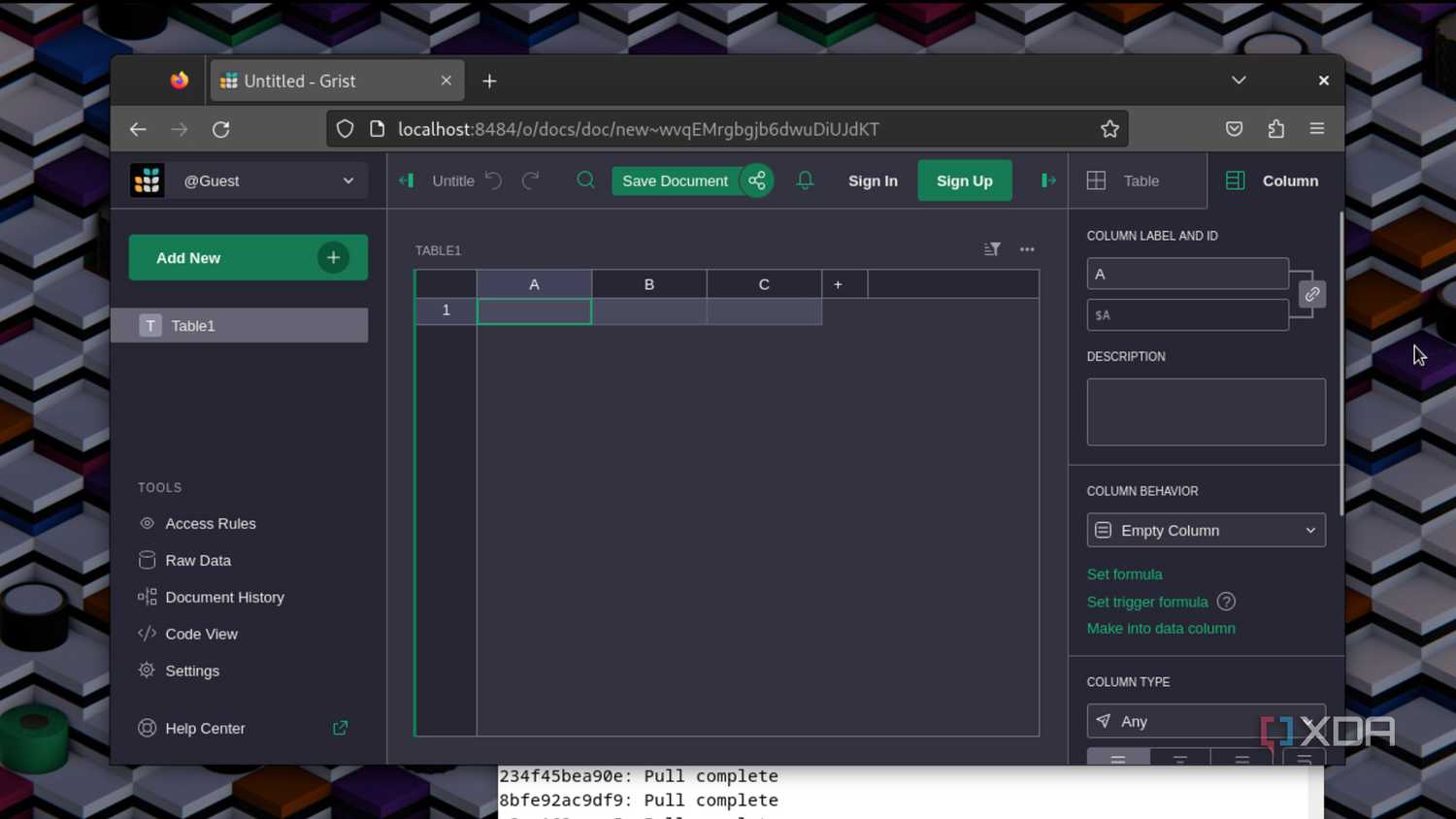Screen dimensions: 1456x819
Task: Undo the last action
Action: [494, 180]
